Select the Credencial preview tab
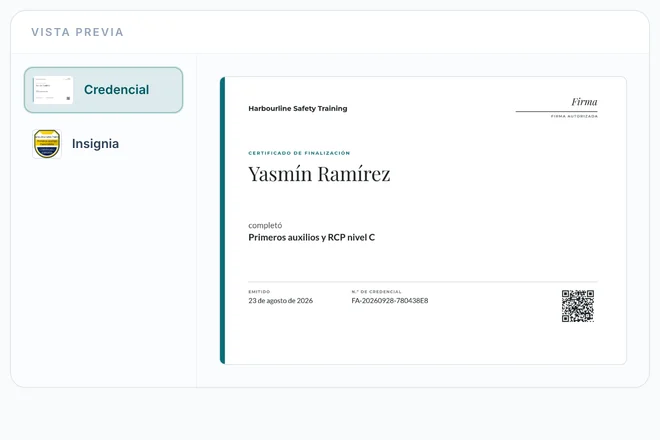 point(103,90)
